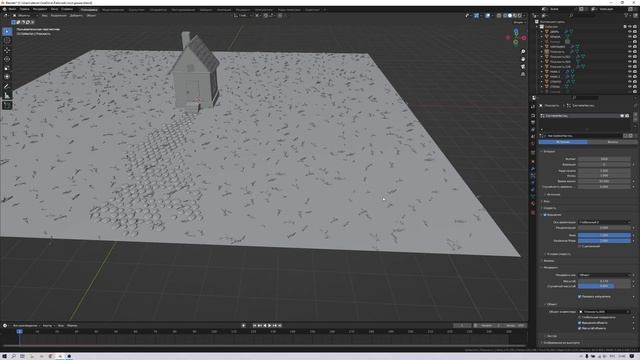
Task: Select the Measure tool
Action: [x=7, y=96]
